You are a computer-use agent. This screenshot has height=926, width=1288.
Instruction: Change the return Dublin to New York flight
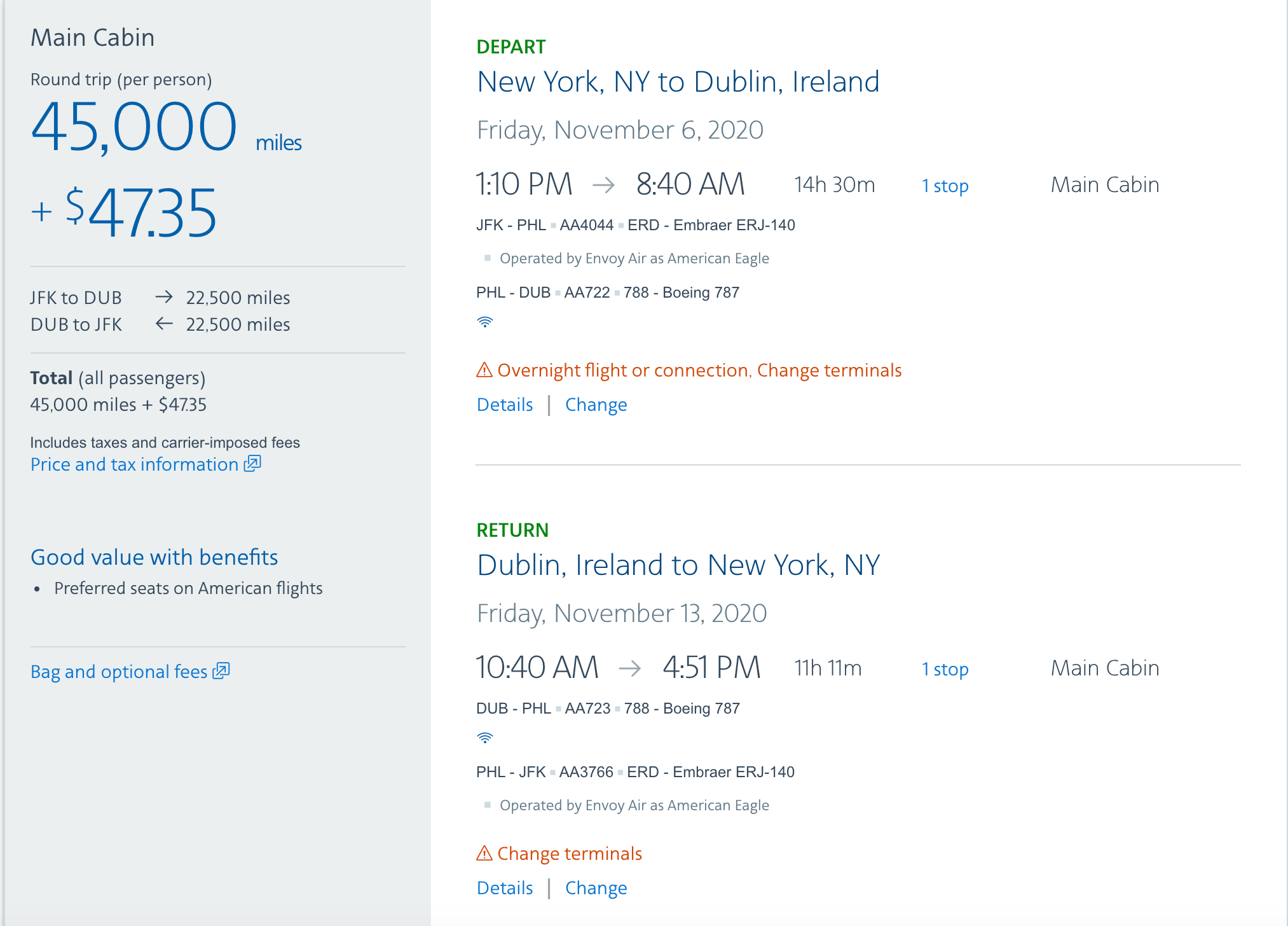(x=596, y=888)
